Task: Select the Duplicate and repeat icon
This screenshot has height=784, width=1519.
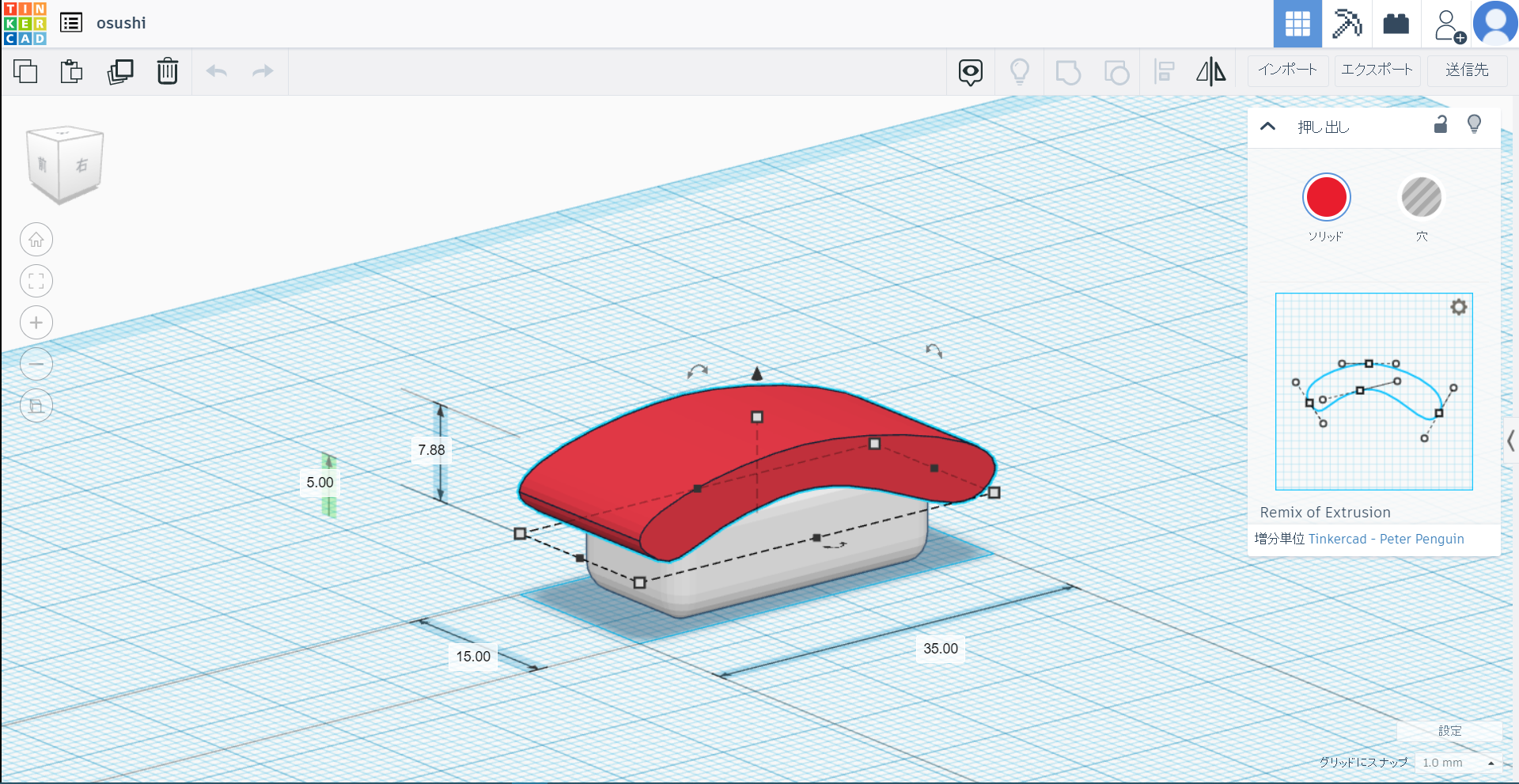Action: click(x=119, y=71)
